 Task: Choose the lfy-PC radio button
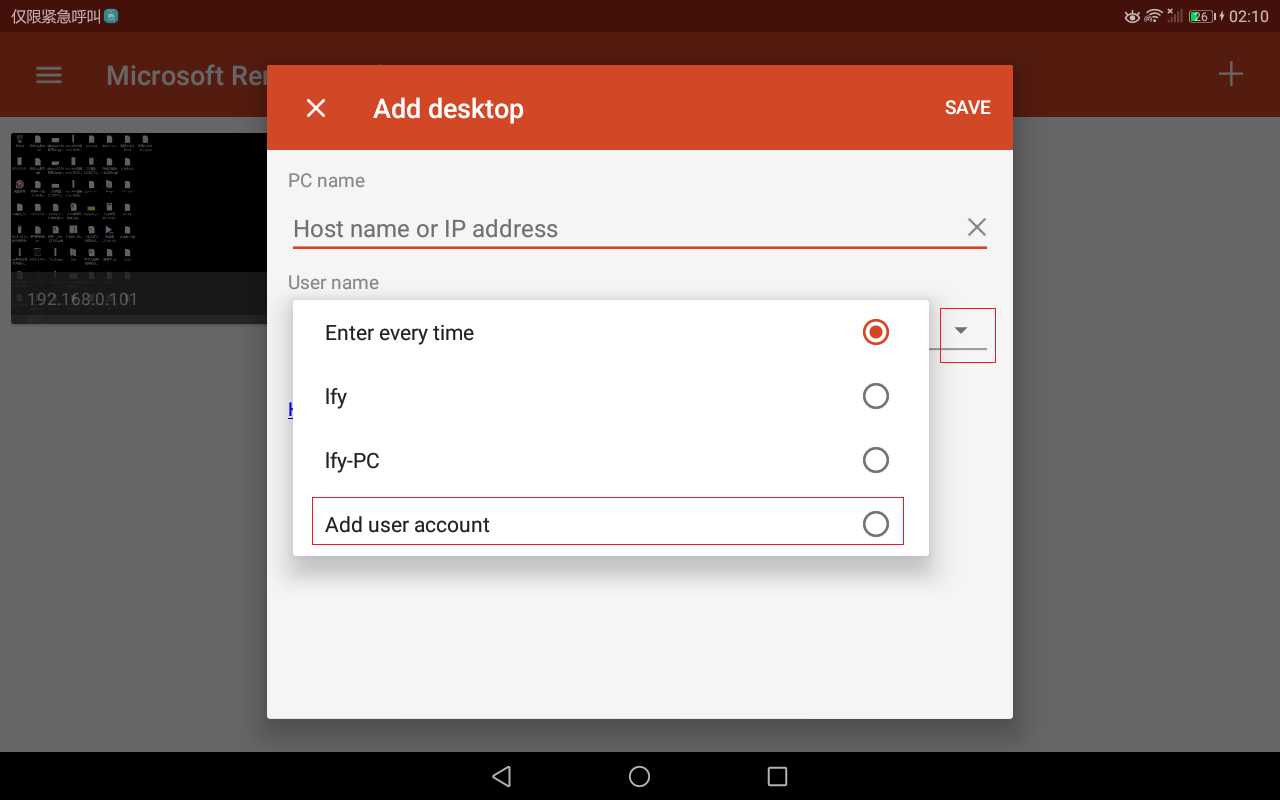click(x=876, y=460)
